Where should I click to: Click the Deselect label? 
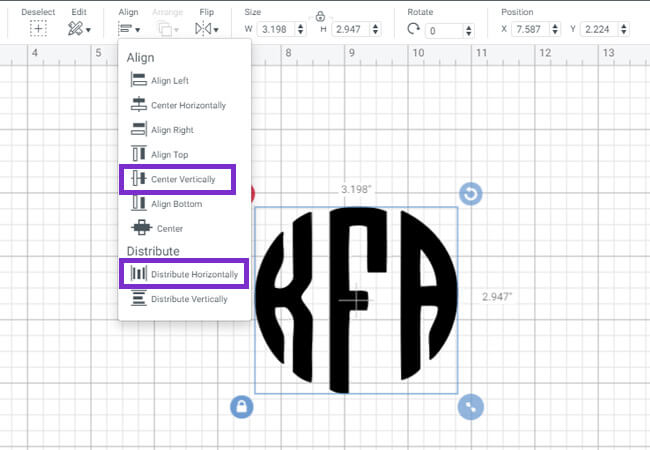coord(38,12)
